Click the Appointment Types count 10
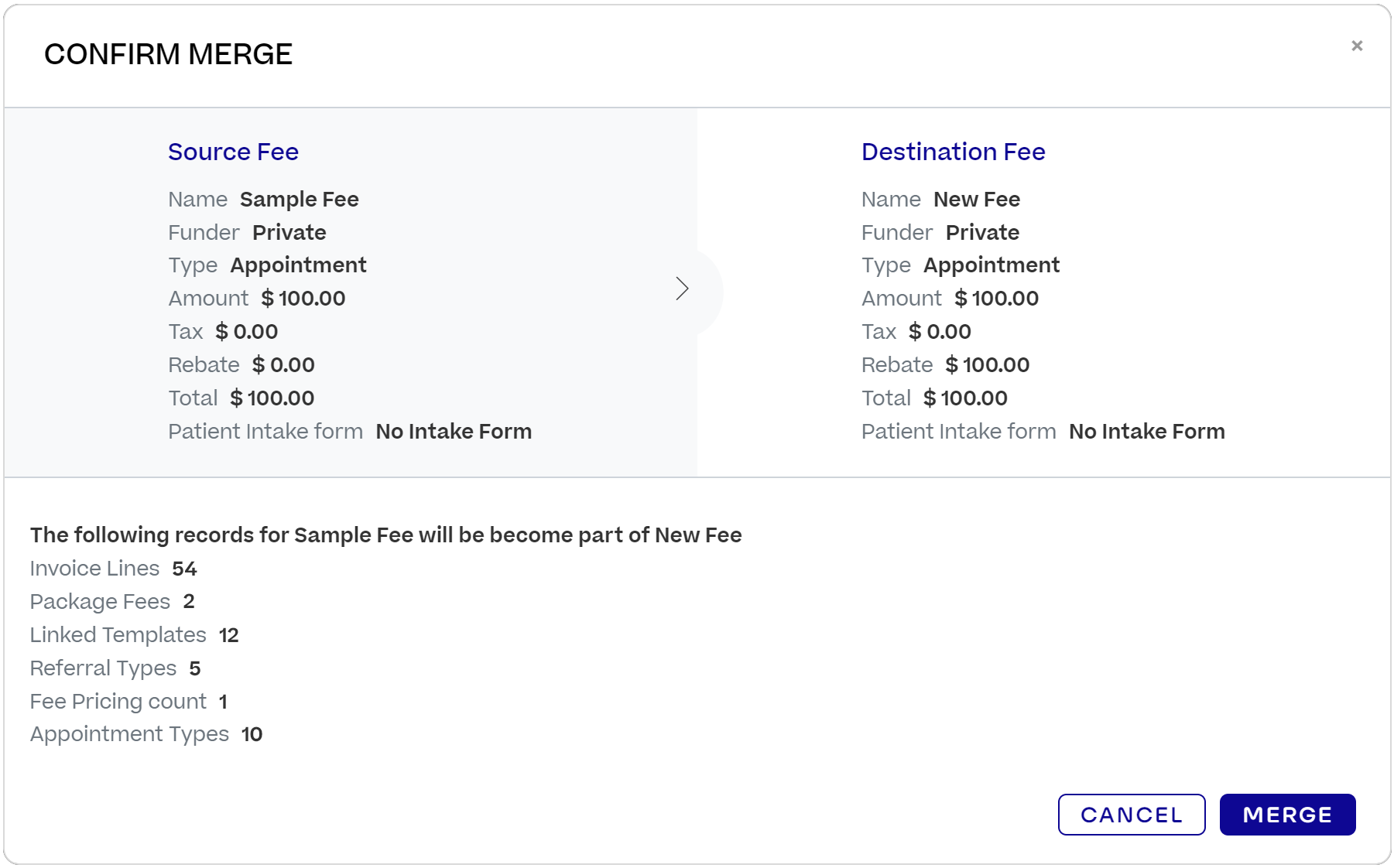This screenshot has width=1394, height=868. pos(252,733)
